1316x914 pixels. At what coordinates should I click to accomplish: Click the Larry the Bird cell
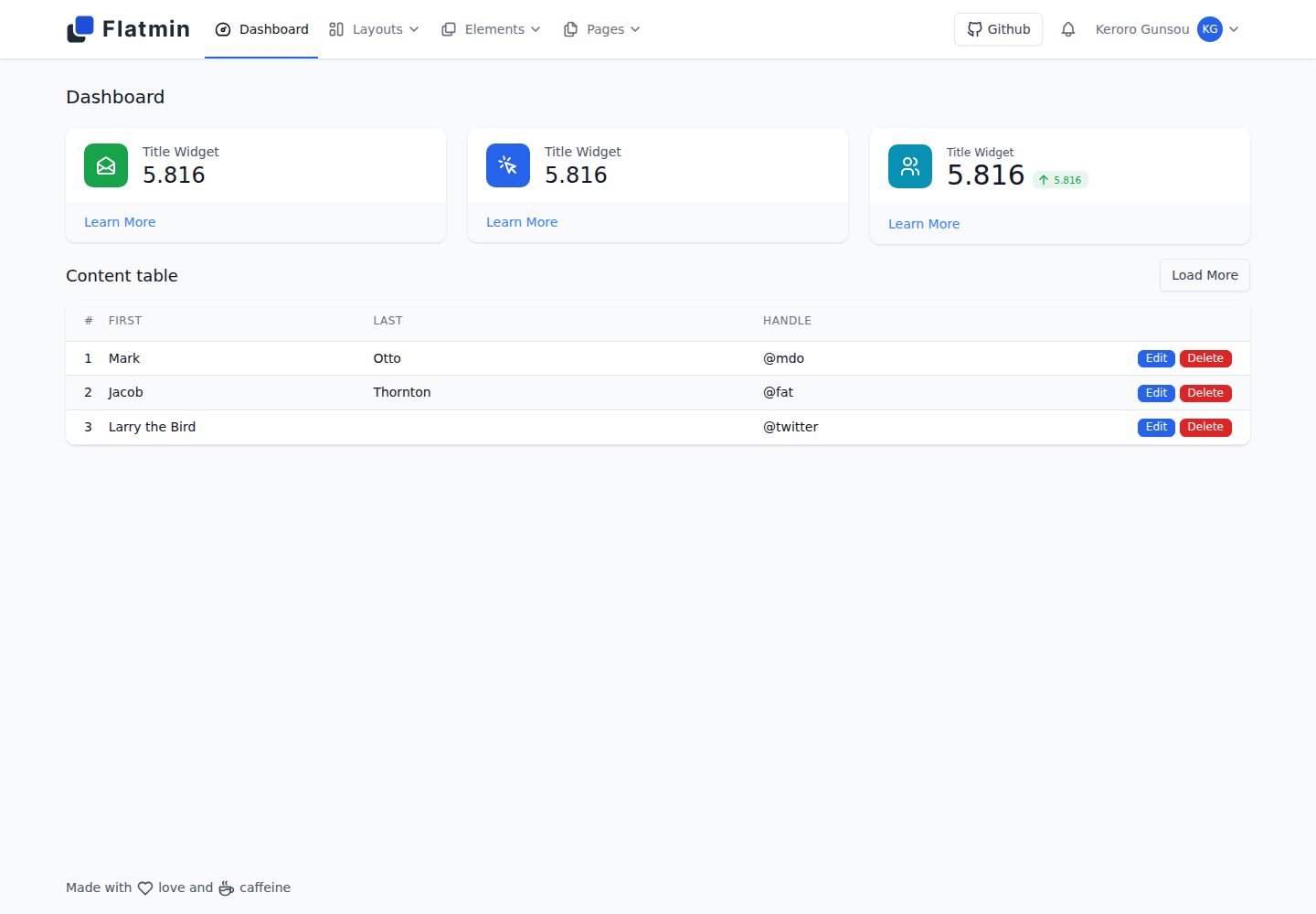152,427
